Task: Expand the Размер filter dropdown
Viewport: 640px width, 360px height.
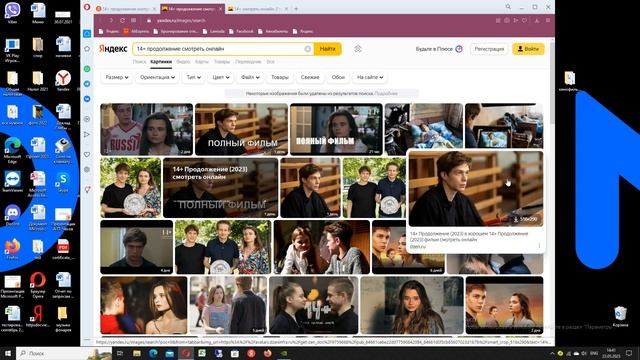Action: [x=117, y=77]
